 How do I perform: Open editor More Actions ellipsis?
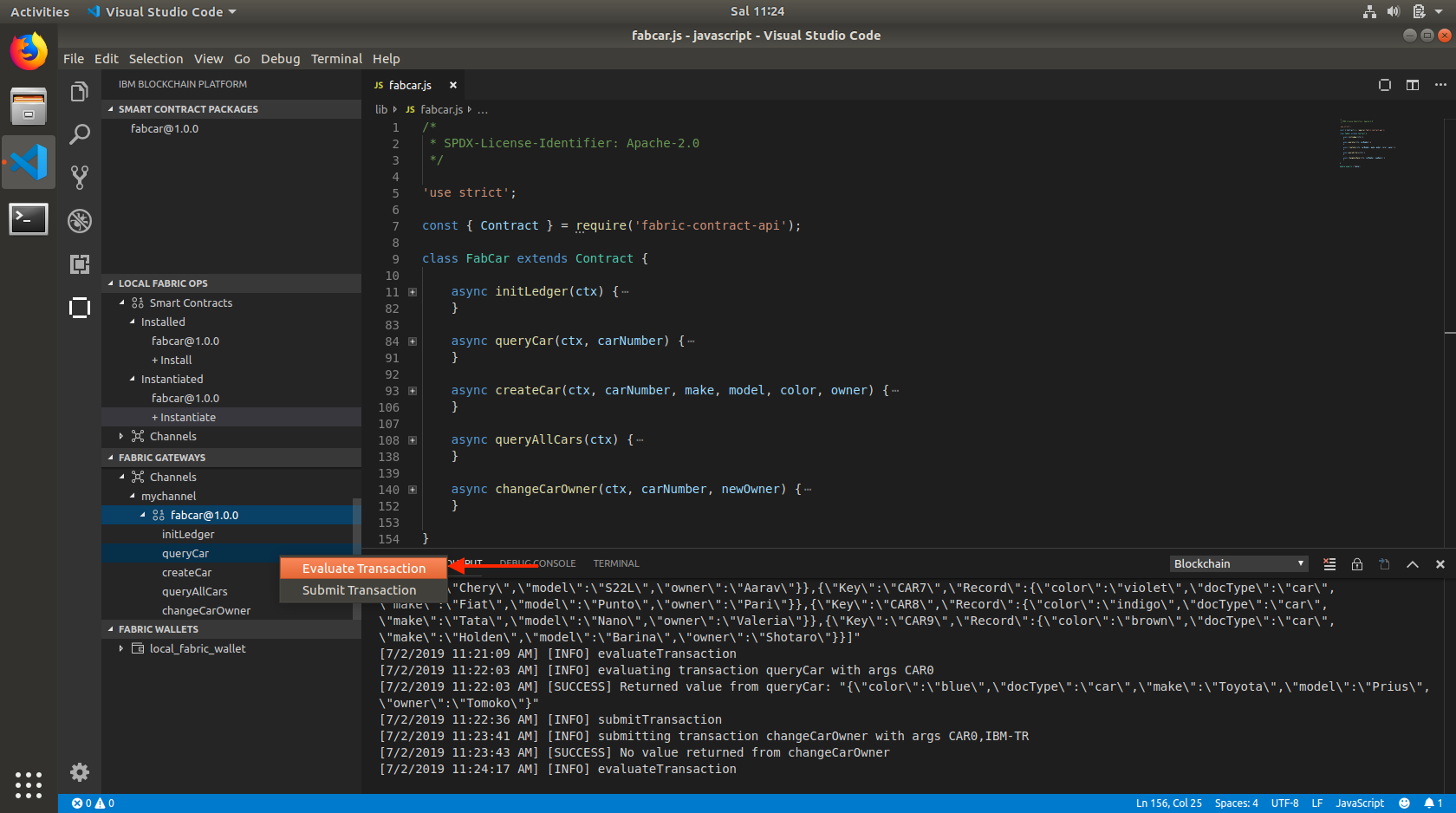(1440, 85)
